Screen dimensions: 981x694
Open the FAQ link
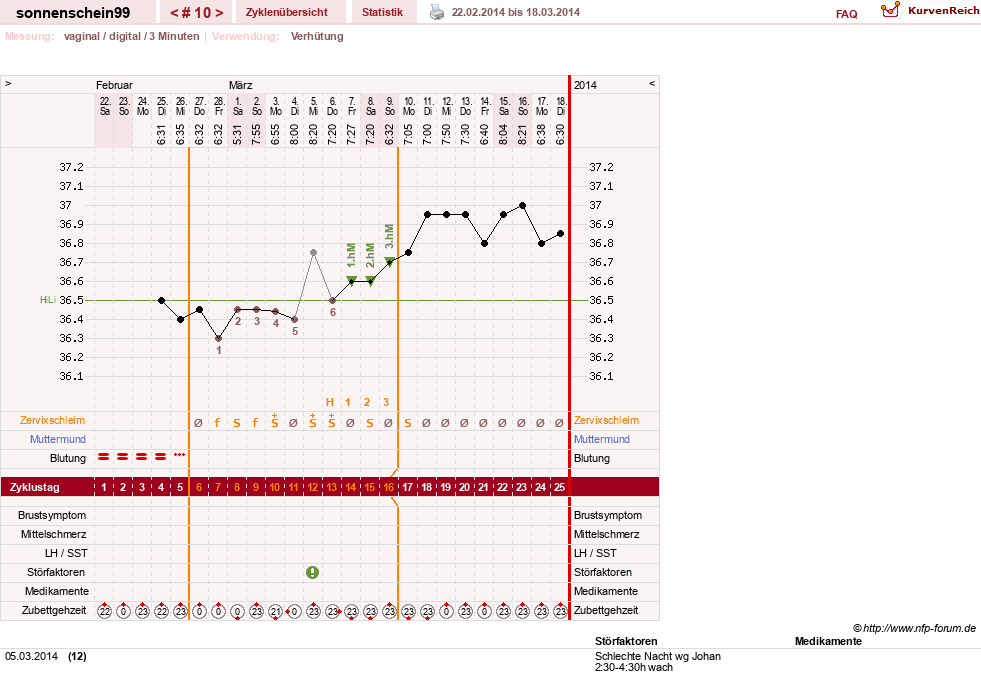[x=846, y=14]
